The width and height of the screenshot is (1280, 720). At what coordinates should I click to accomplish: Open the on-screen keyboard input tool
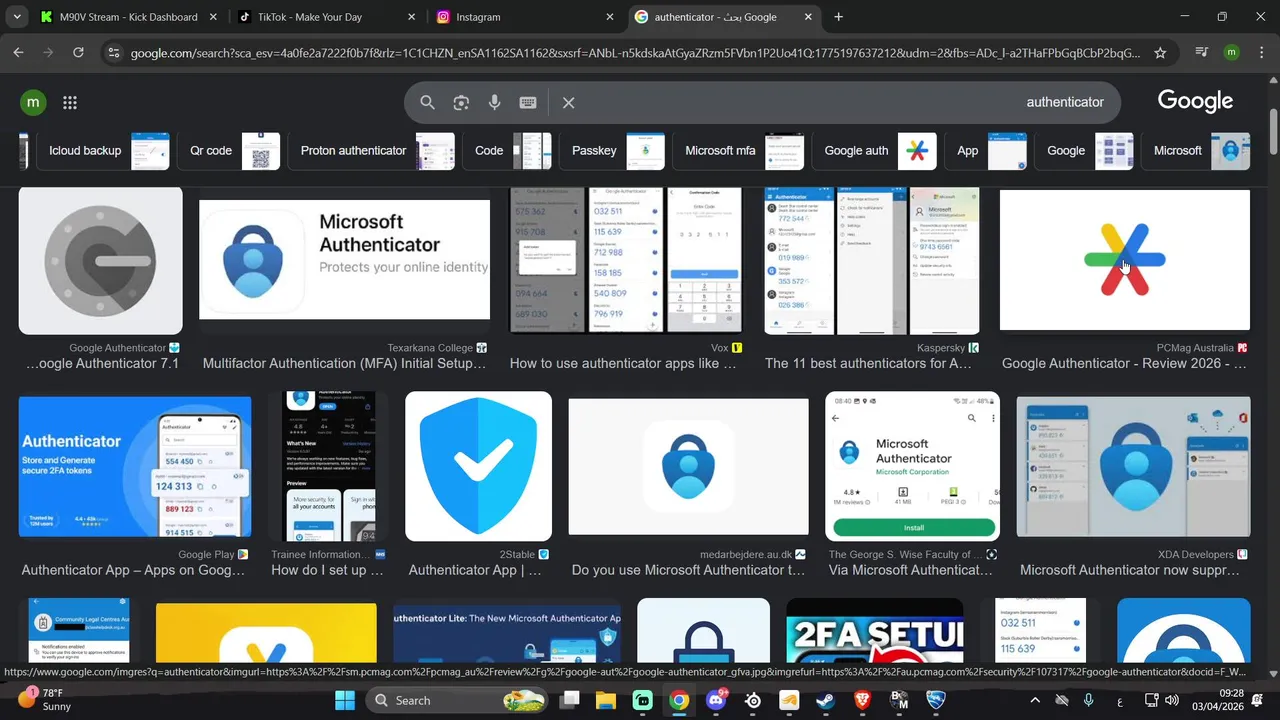(528, 102)
